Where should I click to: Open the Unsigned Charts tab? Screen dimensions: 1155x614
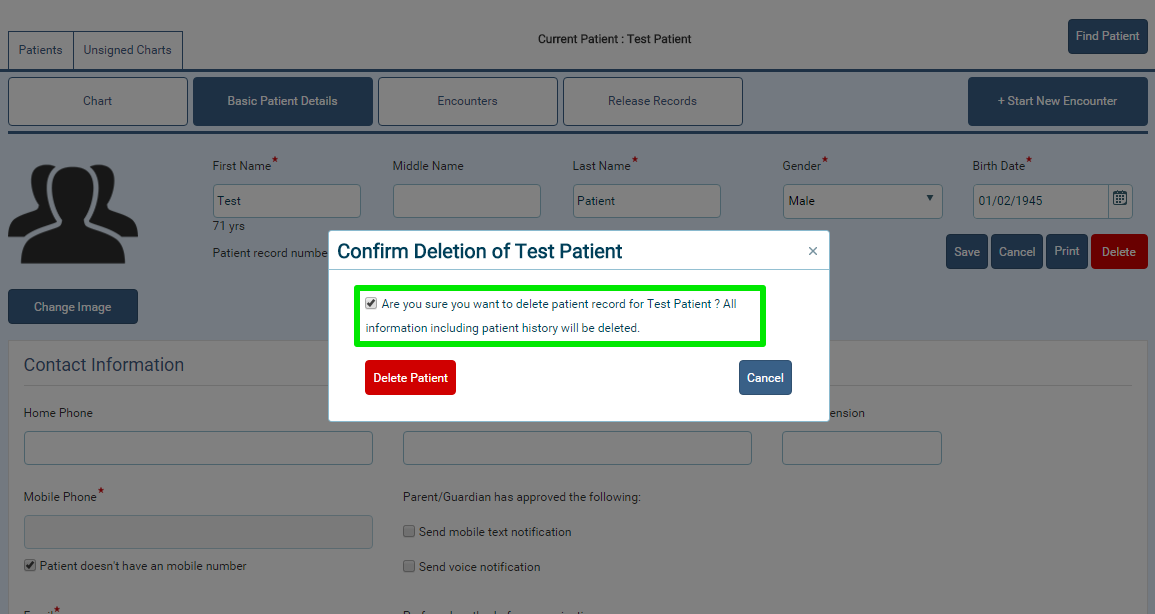pyautogui.click(x=127, y=50)
